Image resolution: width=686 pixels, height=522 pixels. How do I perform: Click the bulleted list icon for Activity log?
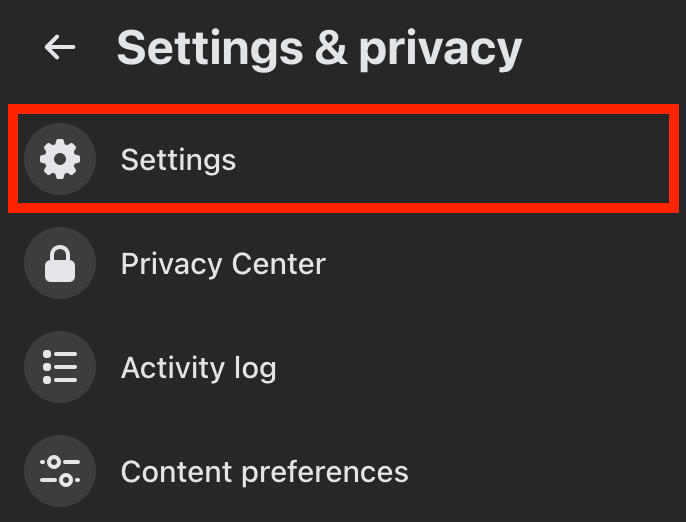pyautogui.click(x=60, y=367)
